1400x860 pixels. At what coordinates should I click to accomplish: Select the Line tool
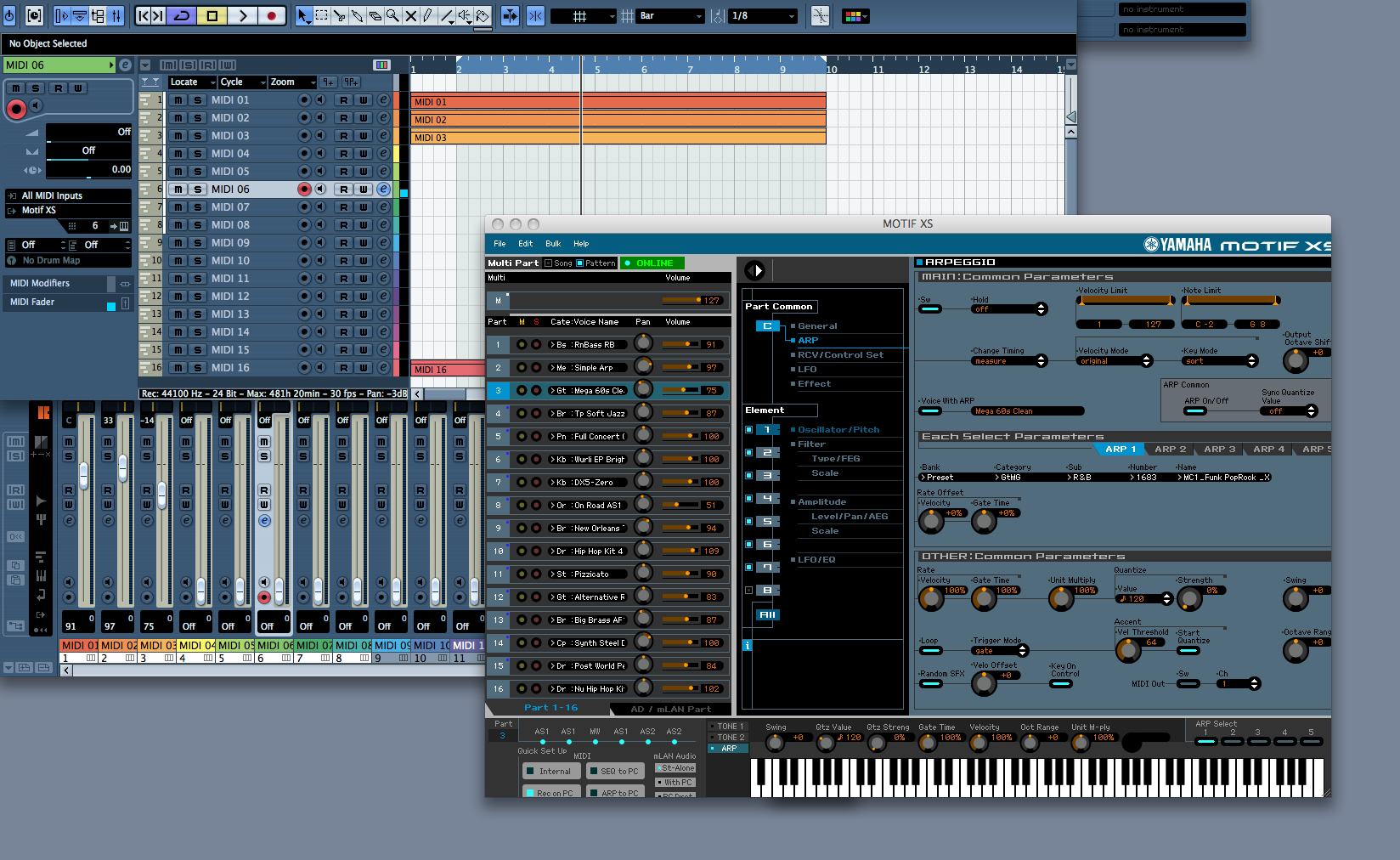(447, 15)
